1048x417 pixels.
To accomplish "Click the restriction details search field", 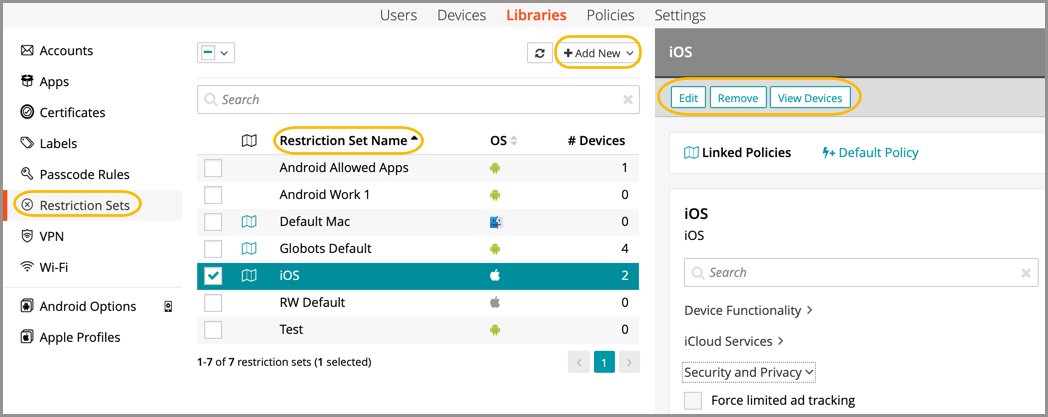I will [x=859, y=272].
